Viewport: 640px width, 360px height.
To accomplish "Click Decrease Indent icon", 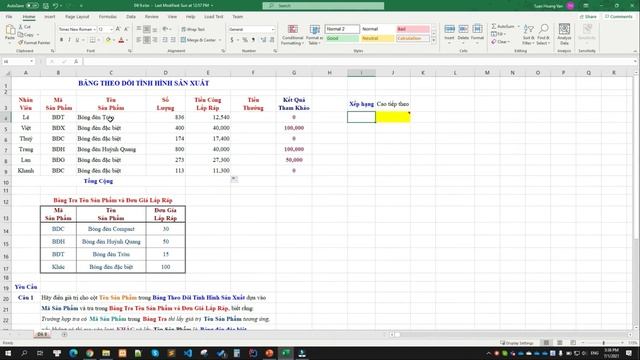I will click(x=165, y=40).
